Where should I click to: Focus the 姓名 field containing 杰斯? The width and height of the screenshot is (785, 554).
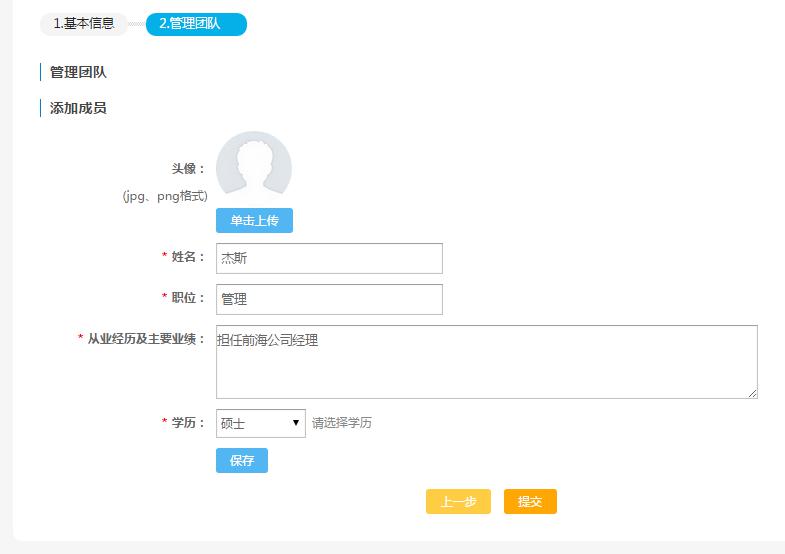tap(329, 258)
